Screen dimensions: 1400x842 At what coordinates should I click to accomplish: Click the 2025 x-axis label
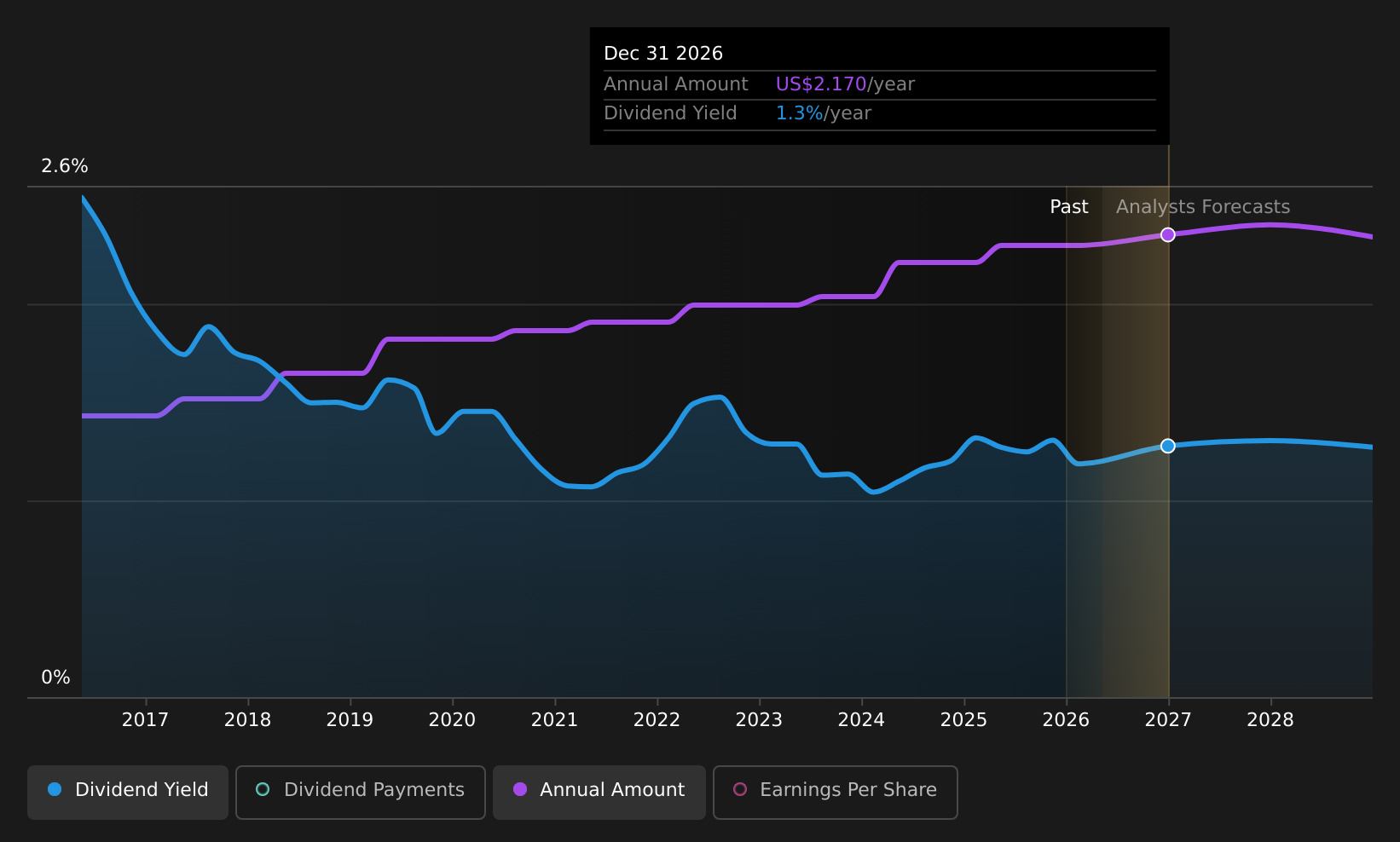click(963, 720)
